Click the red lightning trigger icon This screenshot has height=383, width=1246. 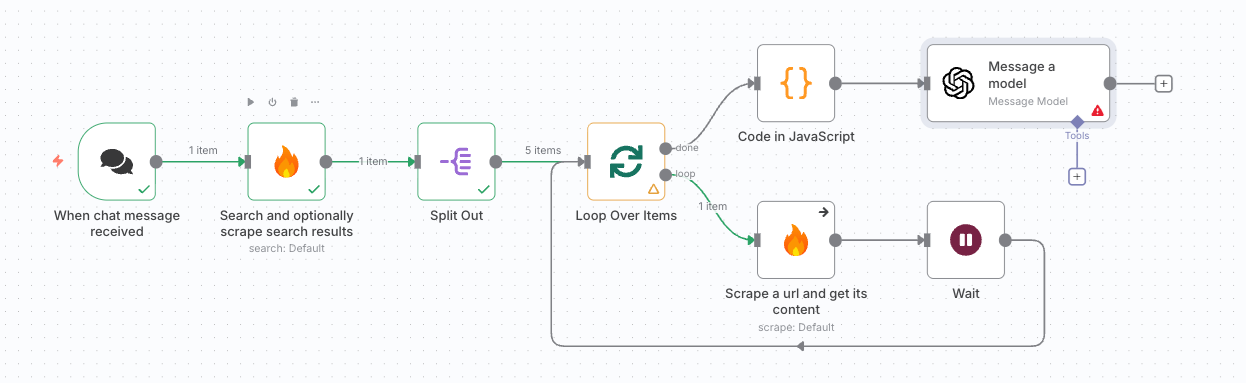58,161
